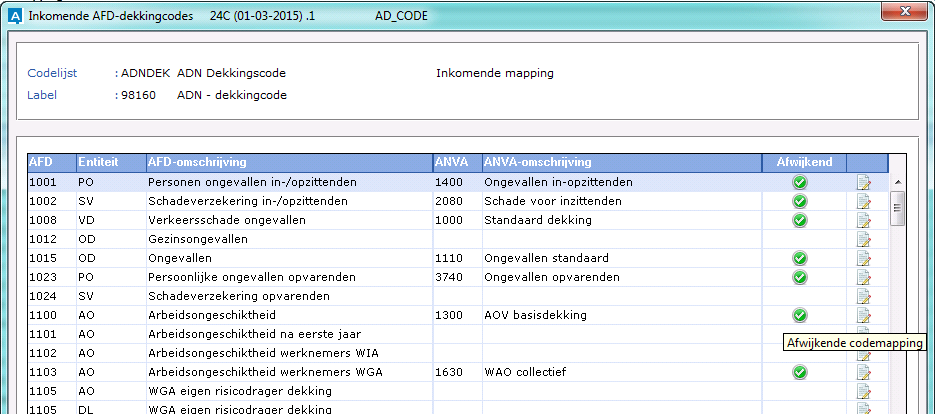Click edit icon for row 1001
Screen dimensions: 935x414
(x=864, y=182)
